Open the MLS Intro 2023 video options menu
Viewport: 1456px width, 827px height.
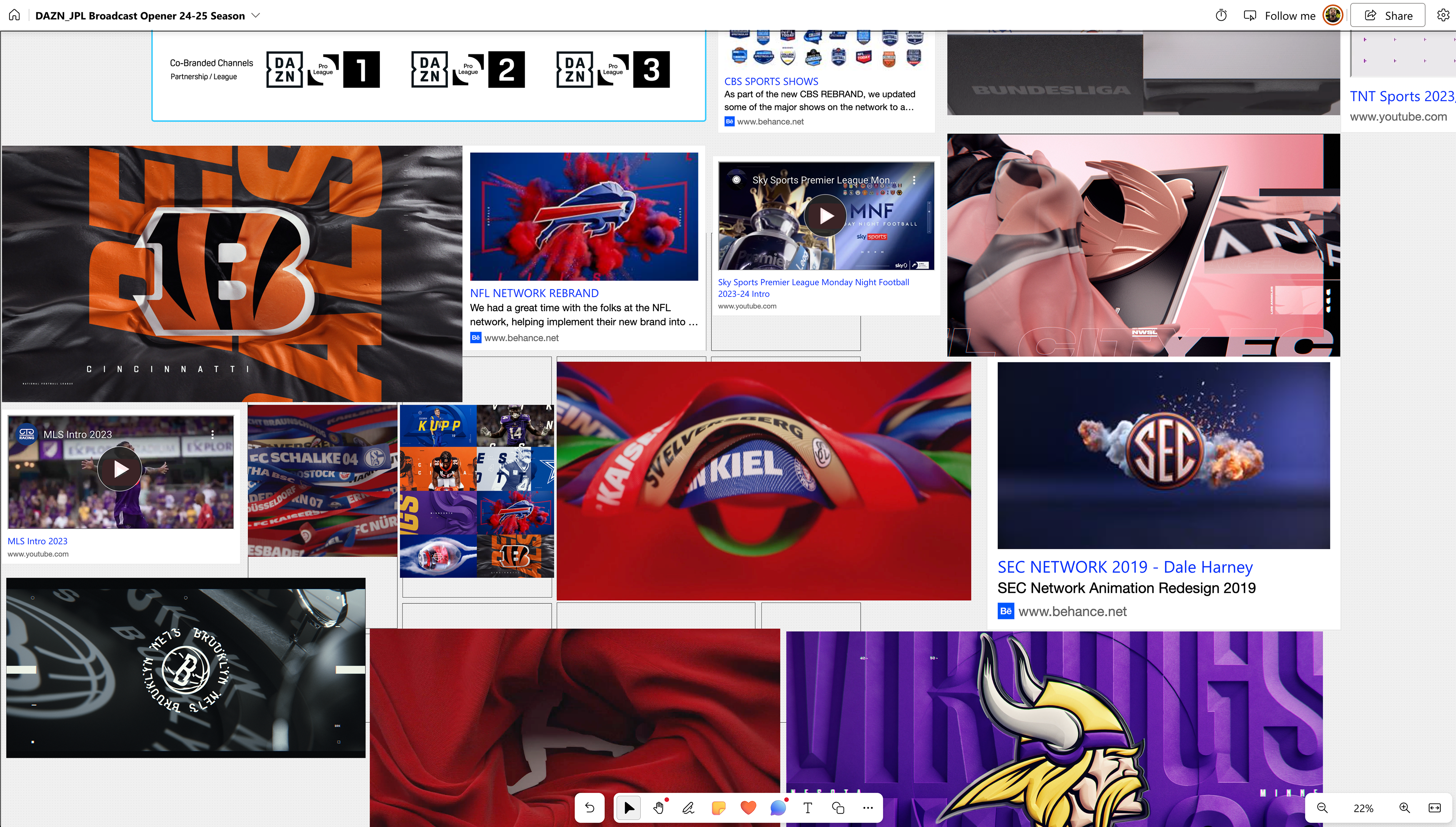coord(212,434)
